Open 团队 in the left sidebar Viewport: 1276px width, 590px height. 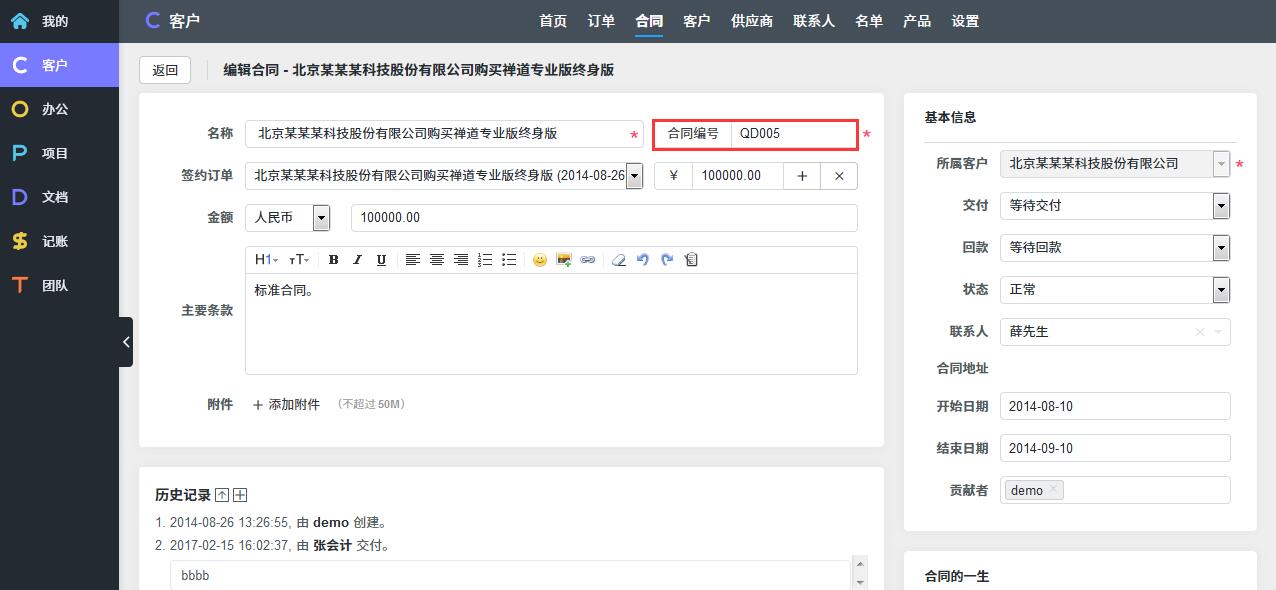[59, 285]
